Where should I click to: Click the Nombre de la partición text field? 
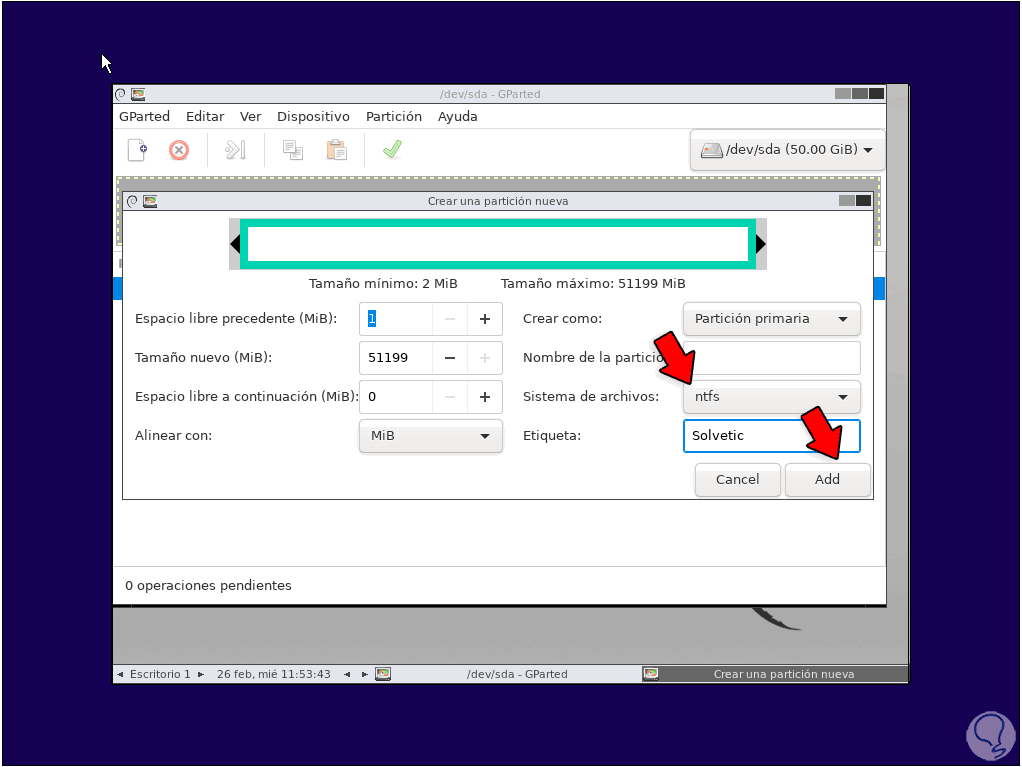pos(772,358)
